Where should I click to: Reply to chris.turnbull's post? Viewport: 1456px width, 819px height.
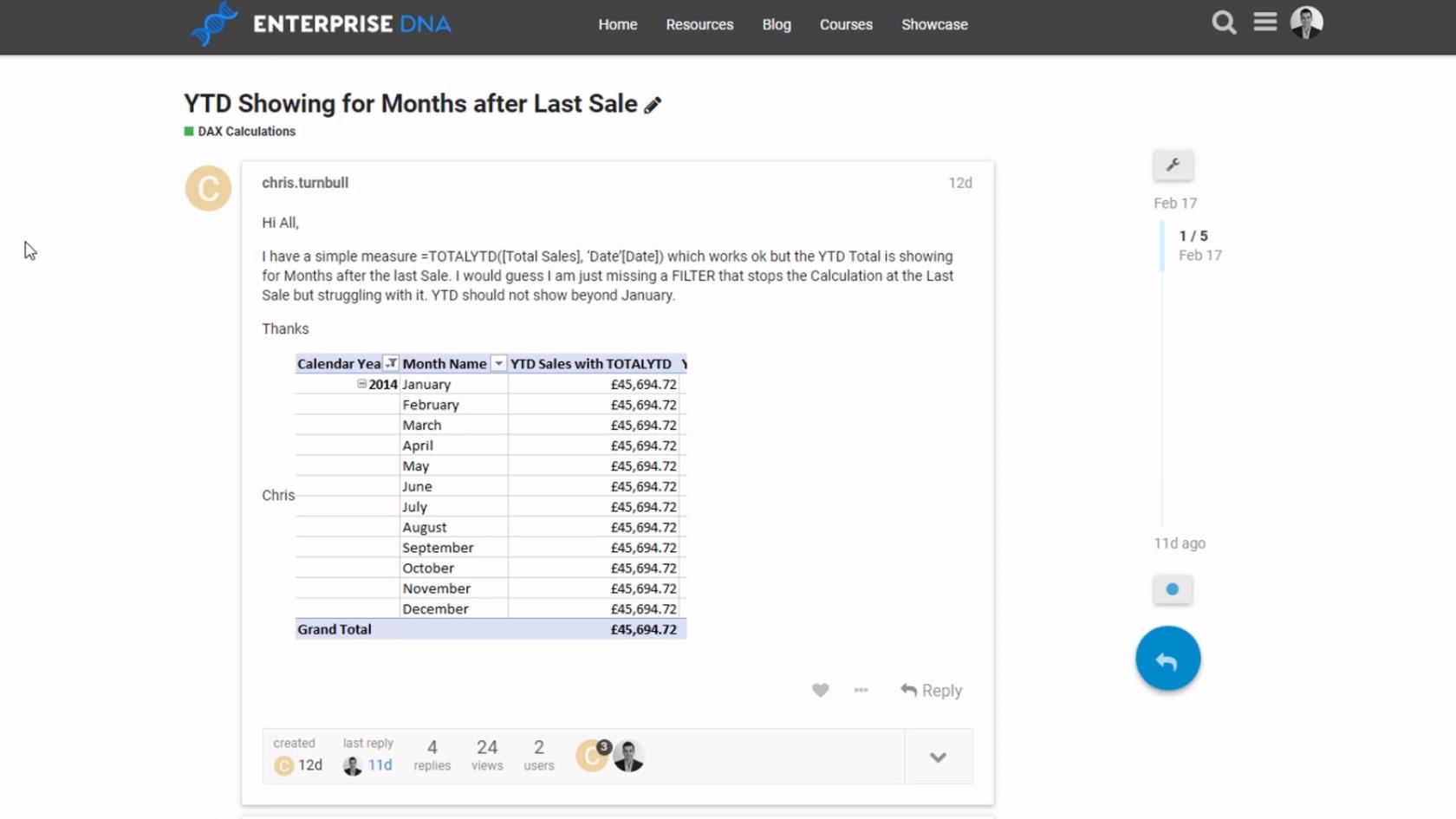932,691
